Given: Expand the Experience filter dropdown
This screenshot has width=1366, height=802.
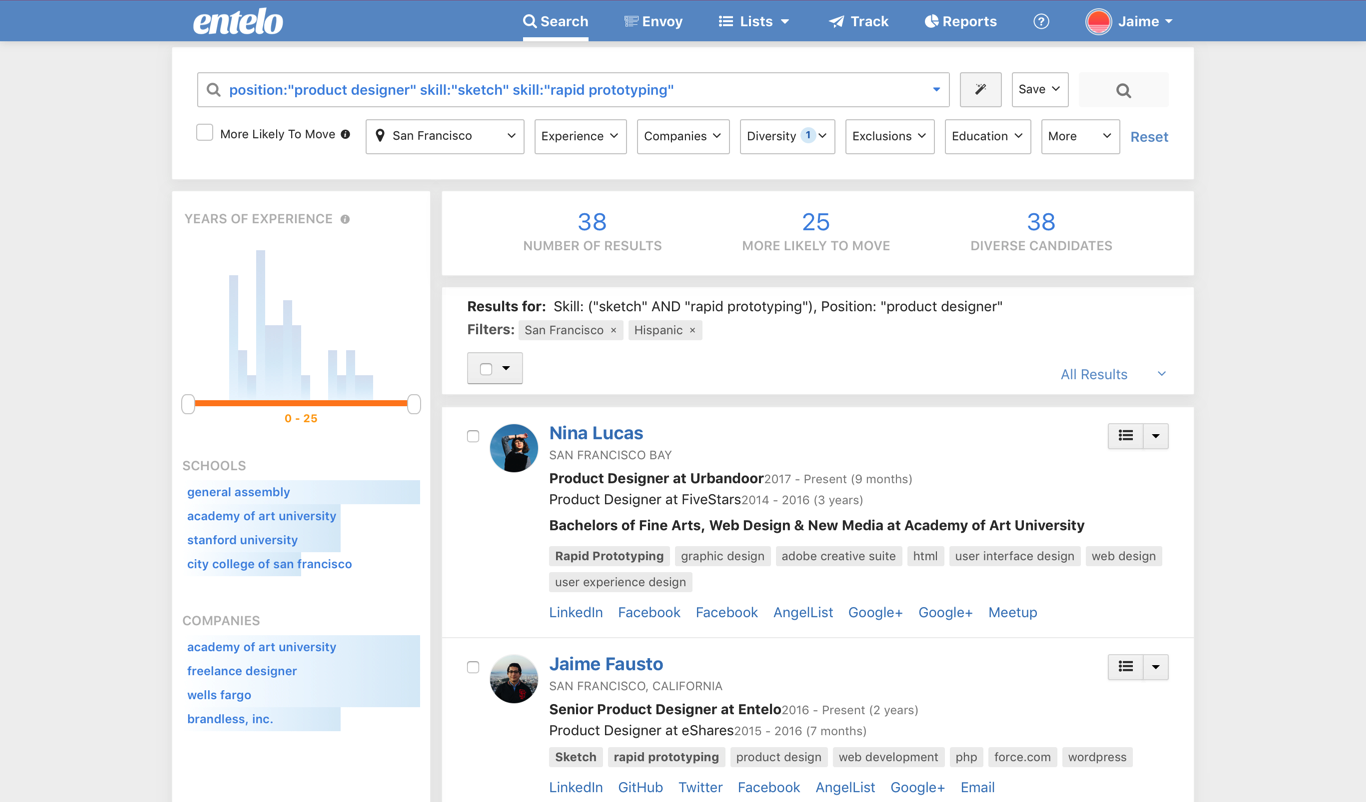Looking at the screenshot, I should [x=580, y=136].
